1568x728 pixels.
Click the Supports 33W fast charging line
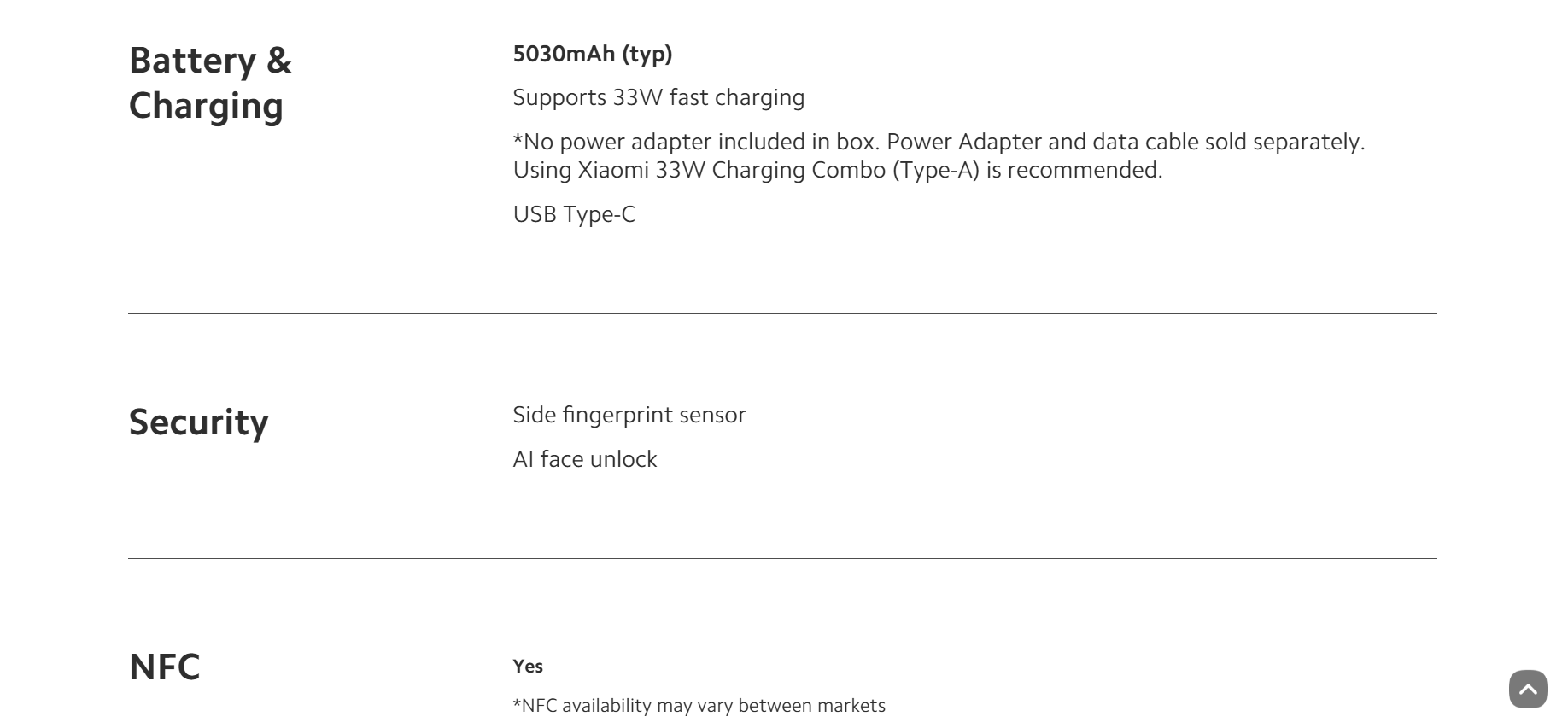click(658, 97)
